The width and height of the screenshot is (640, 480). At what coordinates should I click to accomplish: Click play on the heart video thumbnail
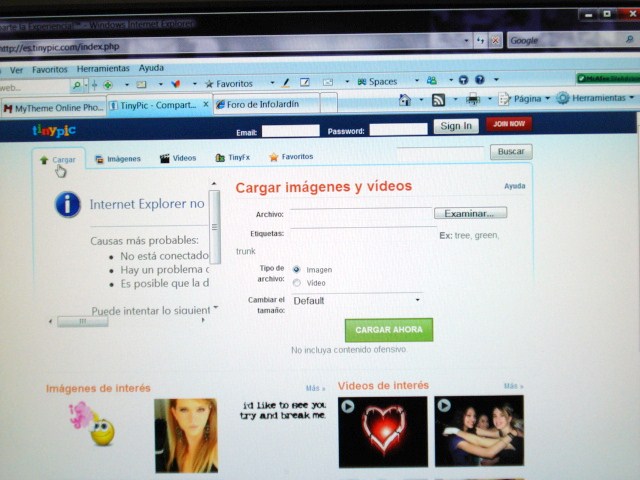click(347, 406)
